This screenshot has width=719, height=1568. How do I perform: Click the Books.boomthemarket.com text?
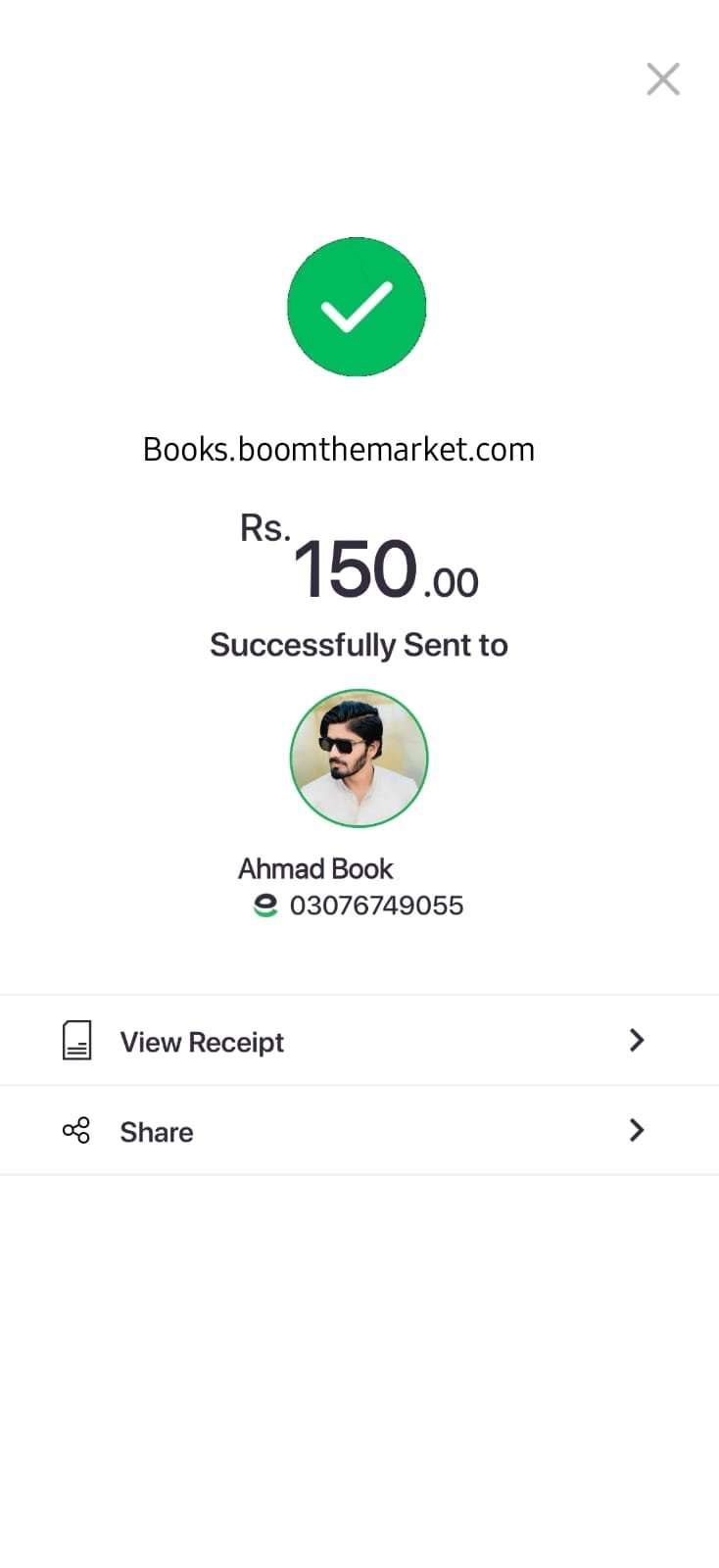tap(339, 450)
